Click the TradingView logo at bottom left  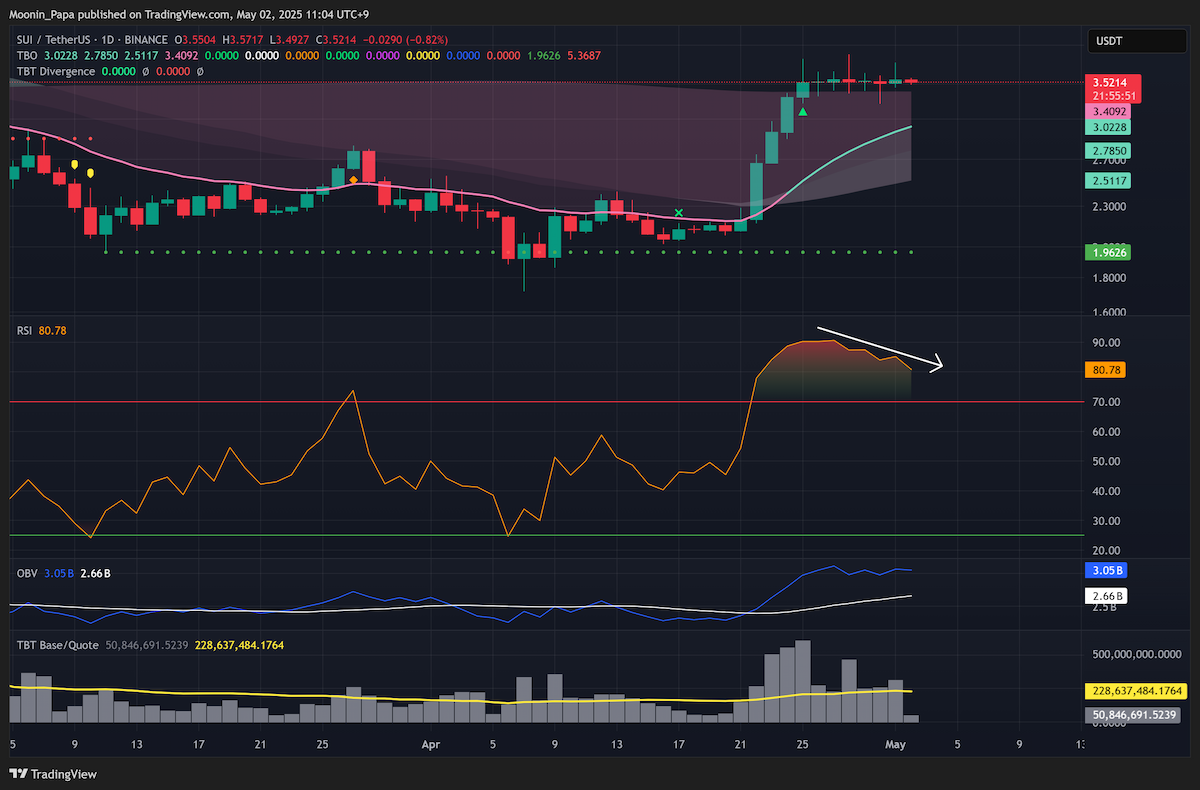46,773
